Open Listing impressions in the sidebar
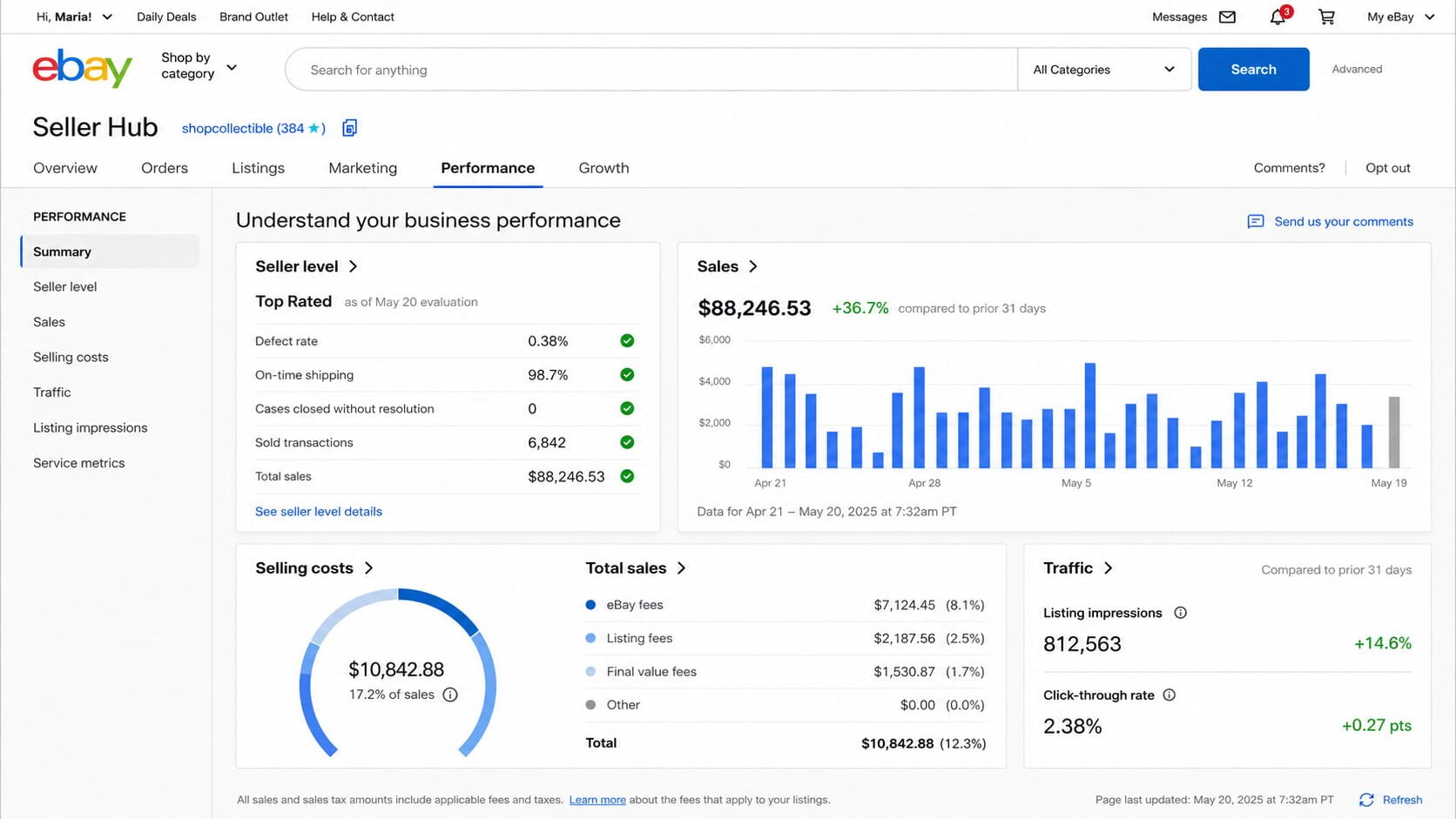The image size is (1456, 819). point(91,427)
